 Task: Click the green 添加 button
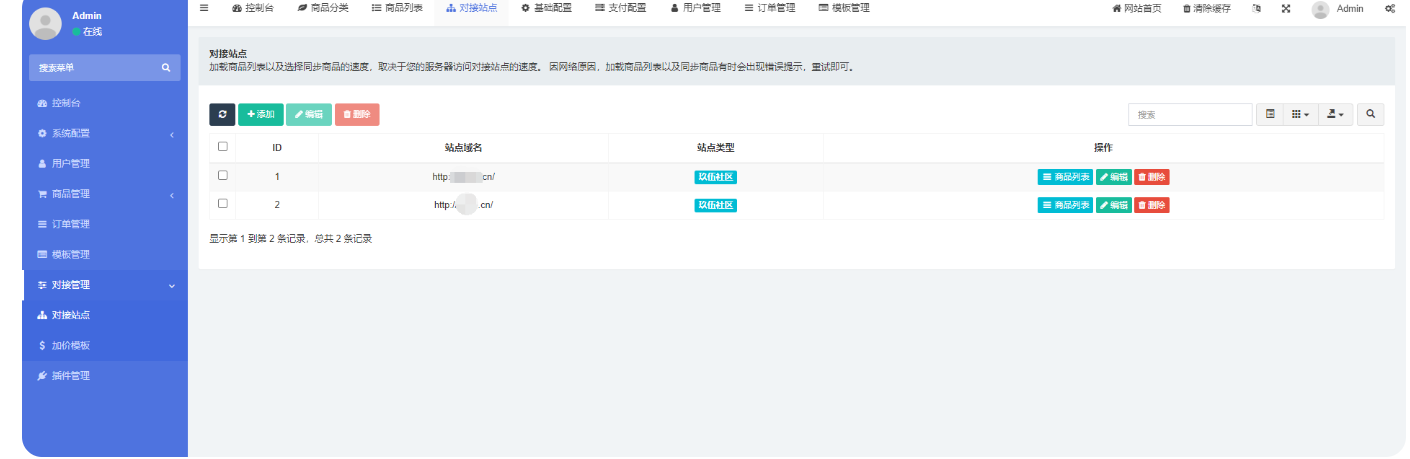(261, 114)
